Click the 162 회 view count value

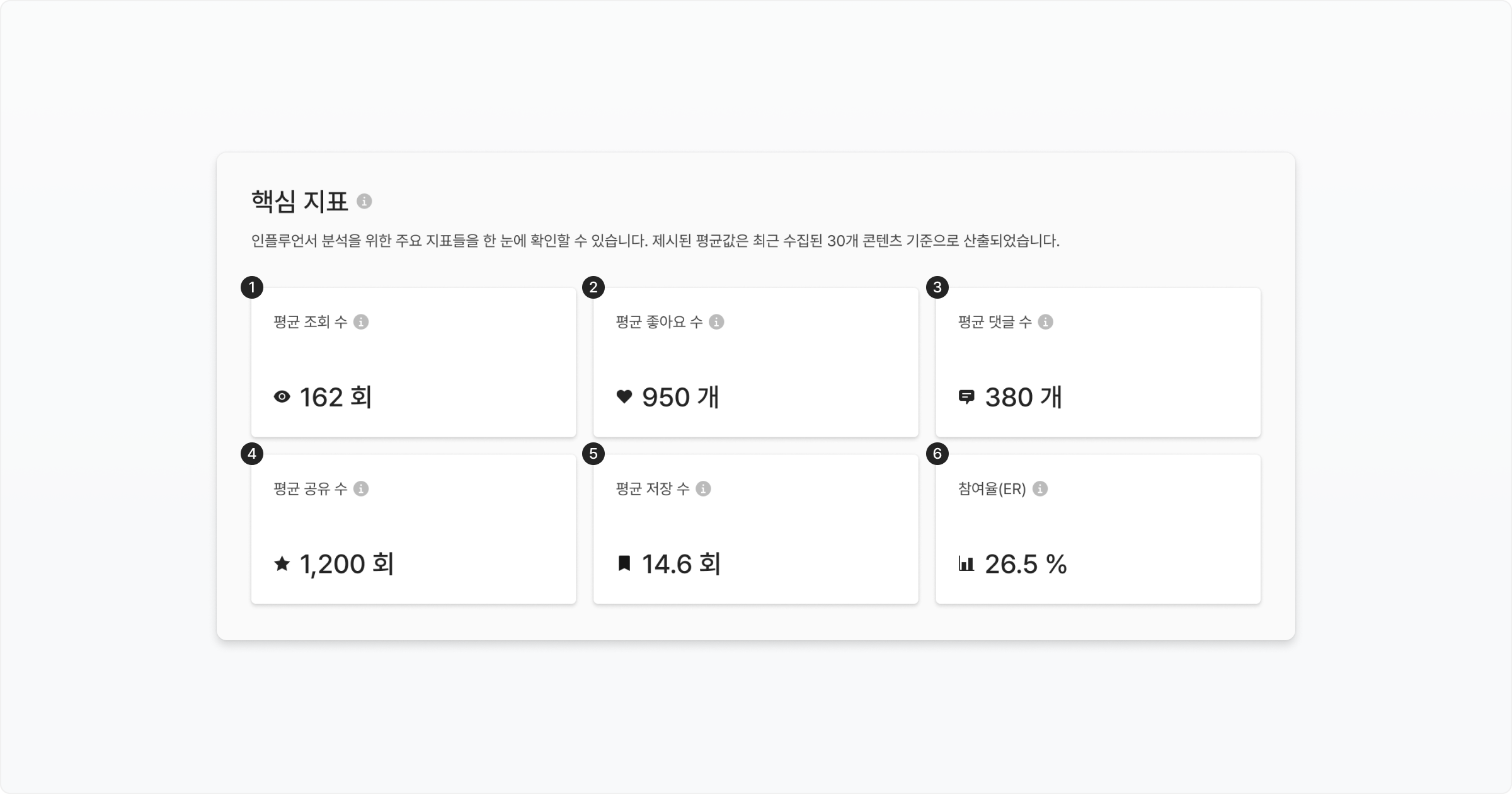336,398
